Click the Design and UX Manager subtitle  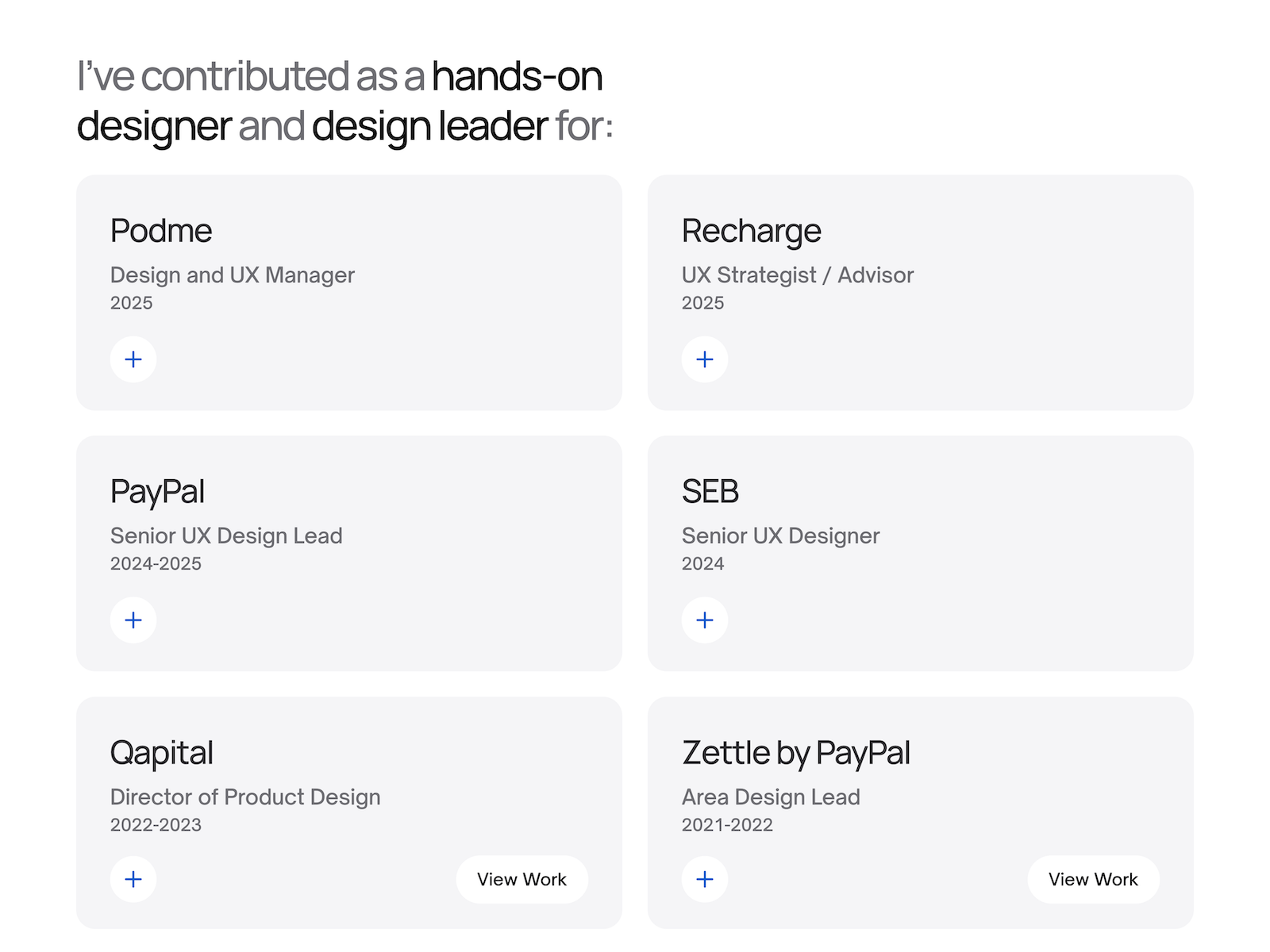[x=233, y=275]
